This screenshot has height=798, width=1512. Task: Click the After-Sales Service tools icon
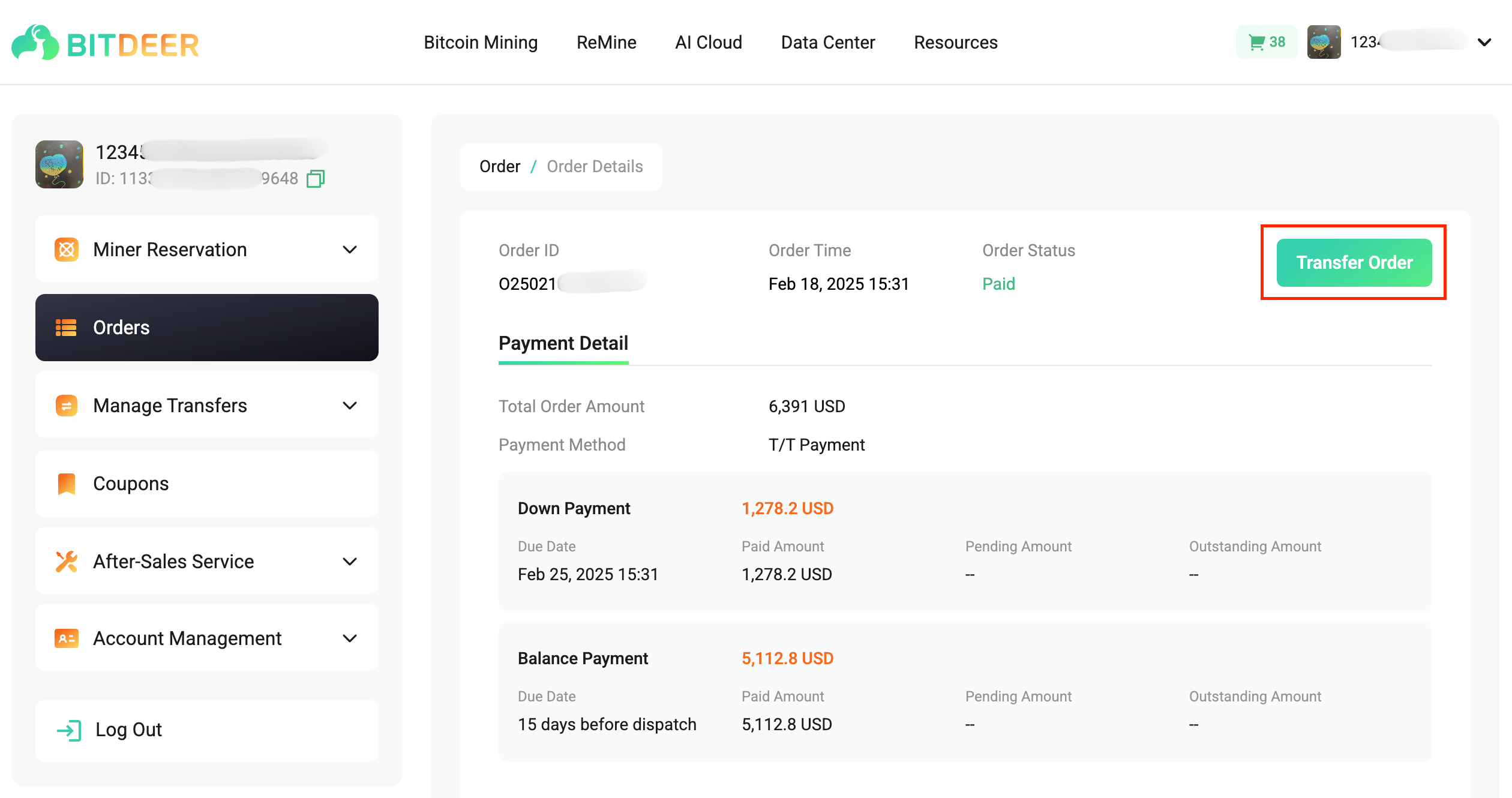click(67, 562)
